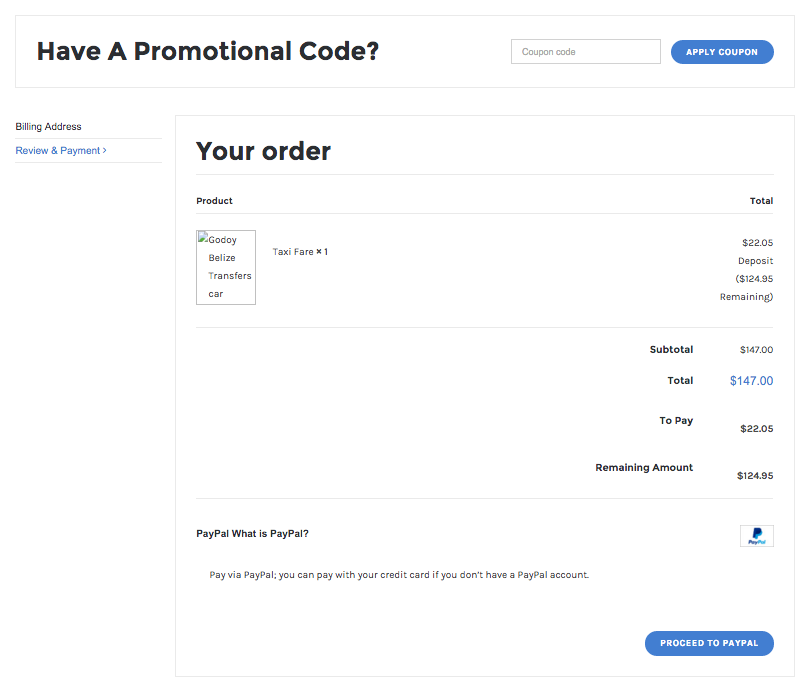
Task: Click the Taxi Fare product name
Action: 293,252
